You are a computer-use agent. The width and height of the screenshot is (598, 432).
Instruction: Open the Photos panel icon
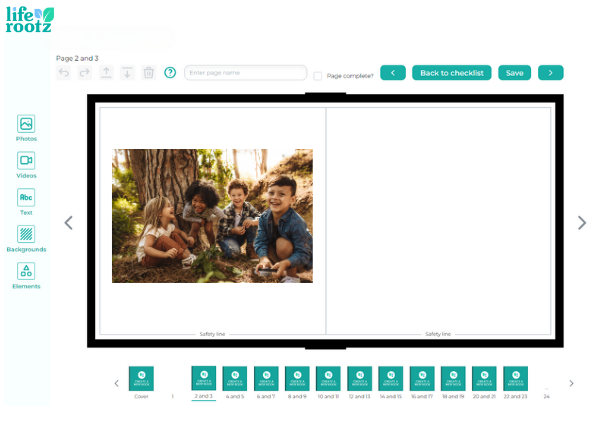[x=26, y=124]
